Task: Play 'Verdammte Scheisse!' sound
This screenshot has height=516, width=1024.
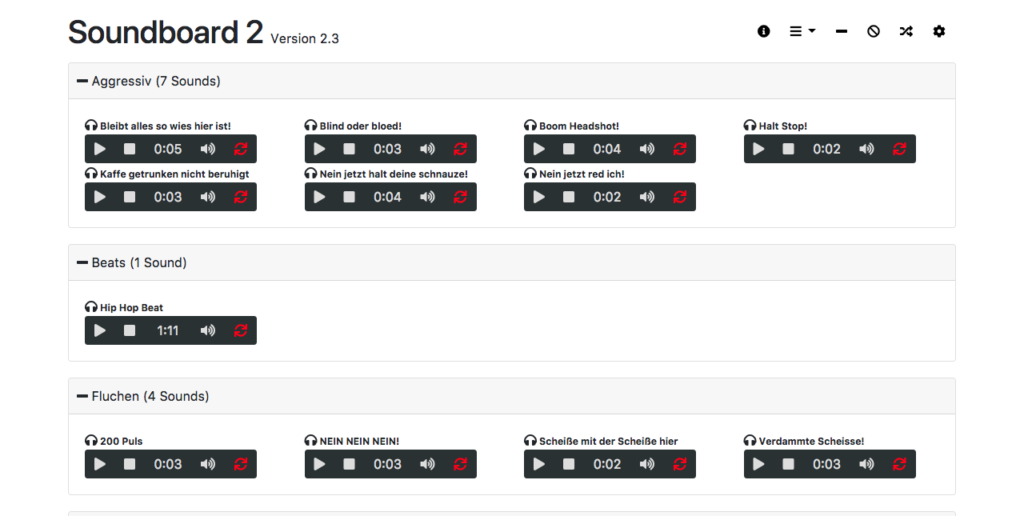Action: [x=758, y=464]
